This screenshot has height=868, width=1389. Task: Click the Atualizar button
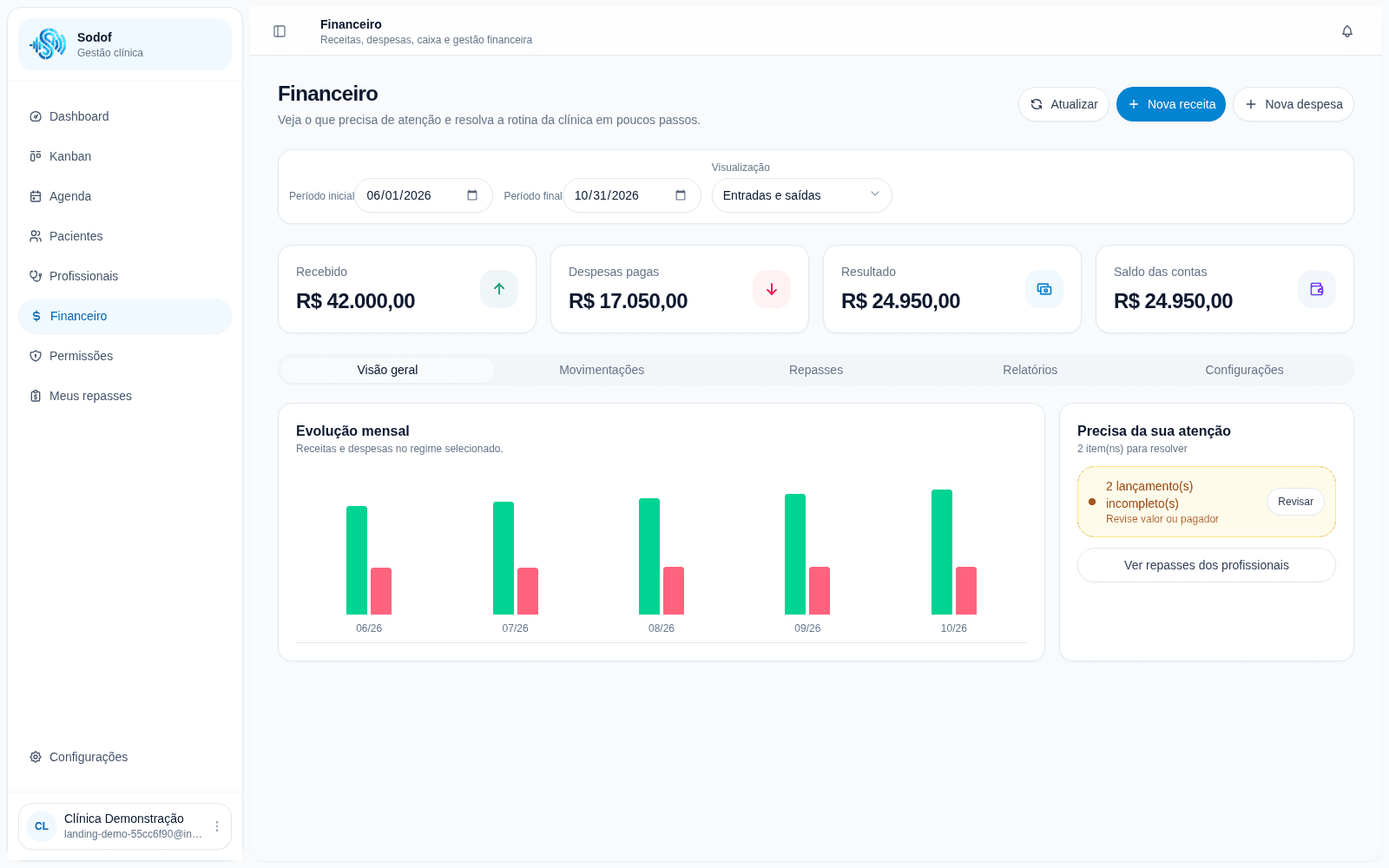coord(1063,104)
